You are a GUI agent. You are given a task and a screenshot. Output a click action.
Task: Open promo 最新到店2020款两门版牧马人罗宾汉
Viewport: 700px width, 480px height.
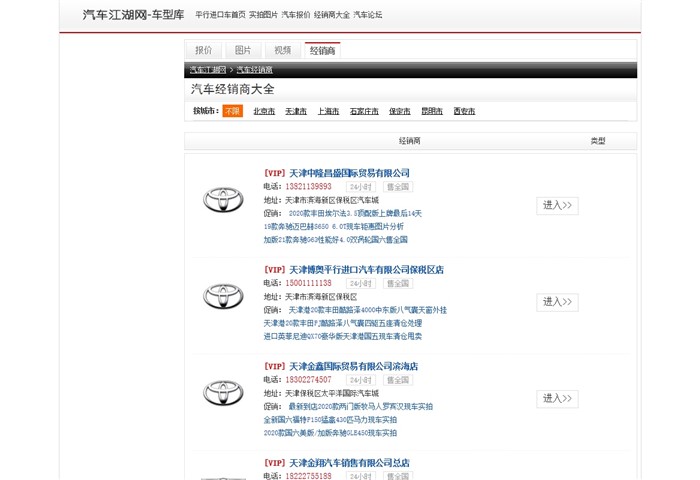tap(361, 406)
